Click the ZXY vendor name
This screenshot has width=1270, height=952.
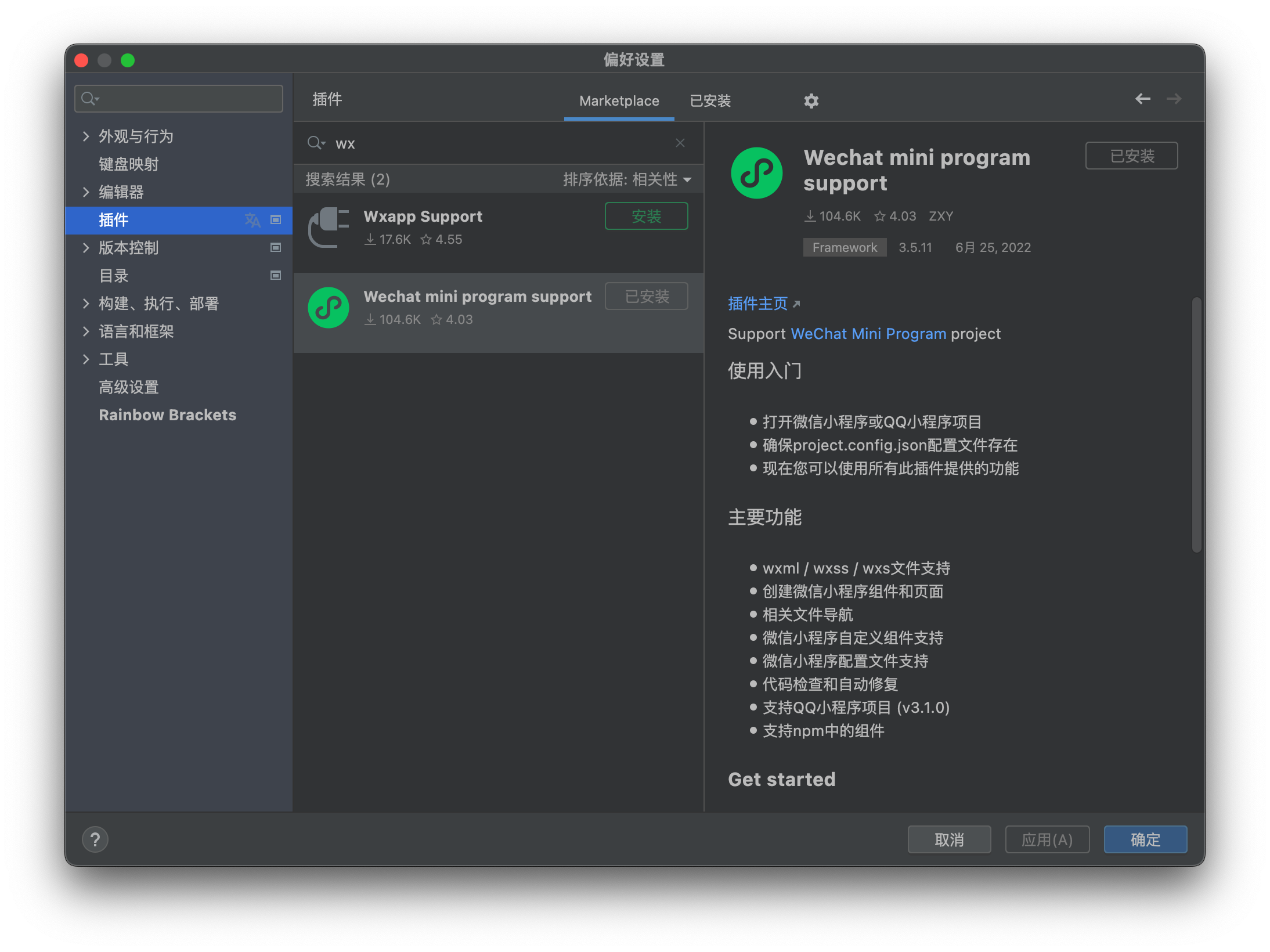(941, 216)
